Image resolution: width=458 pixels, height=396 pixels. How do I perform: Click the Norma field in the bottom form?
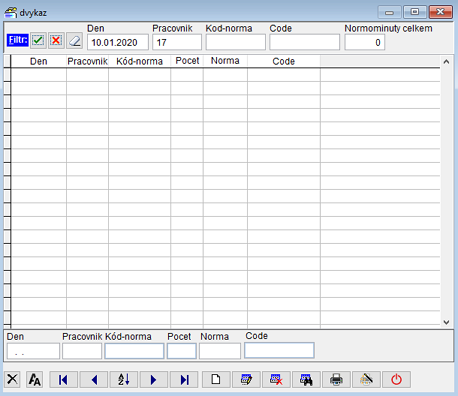tap(220, 351)
